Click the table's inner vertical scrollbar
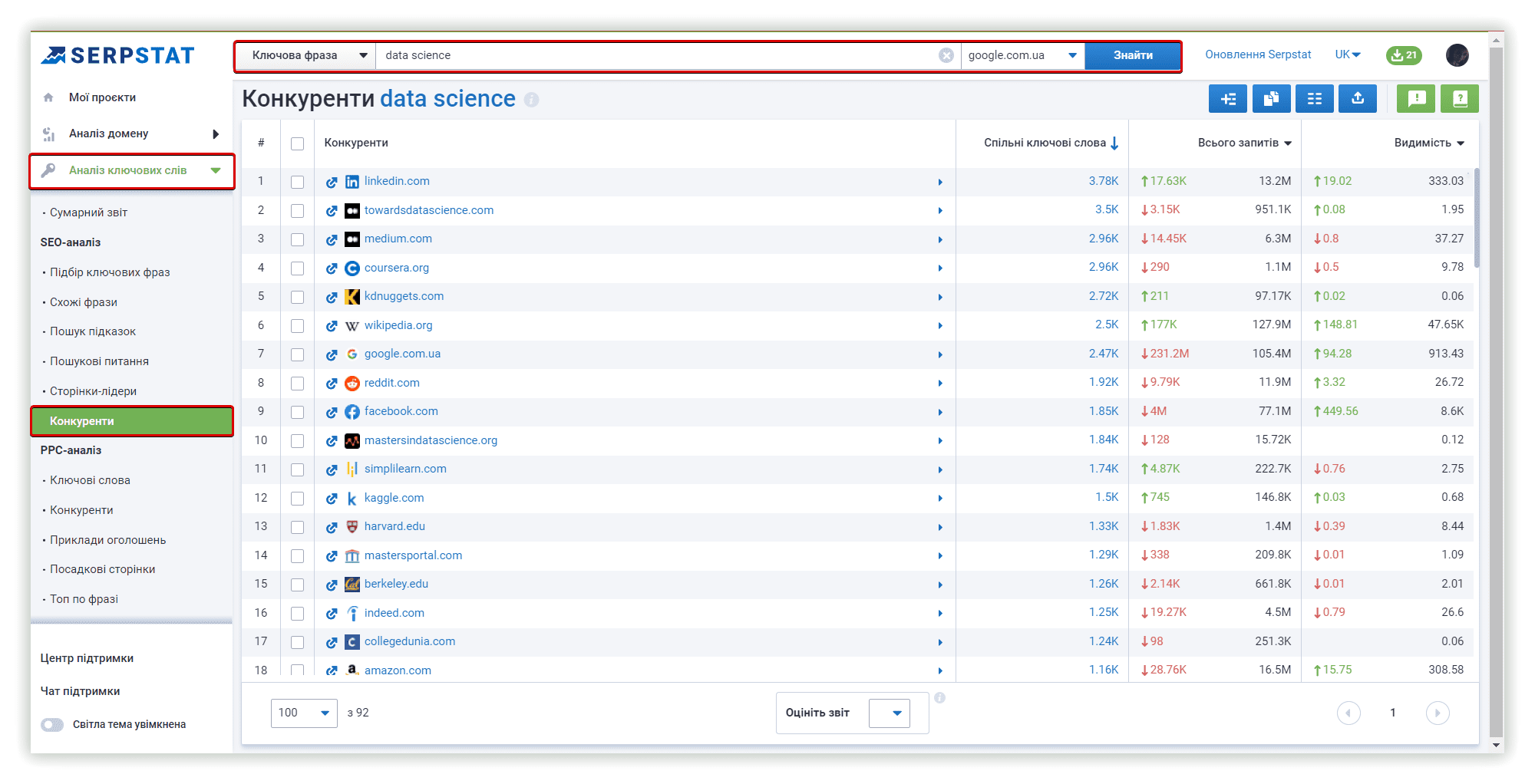Screen dimensions: 1535x784 pos(1477,219)
